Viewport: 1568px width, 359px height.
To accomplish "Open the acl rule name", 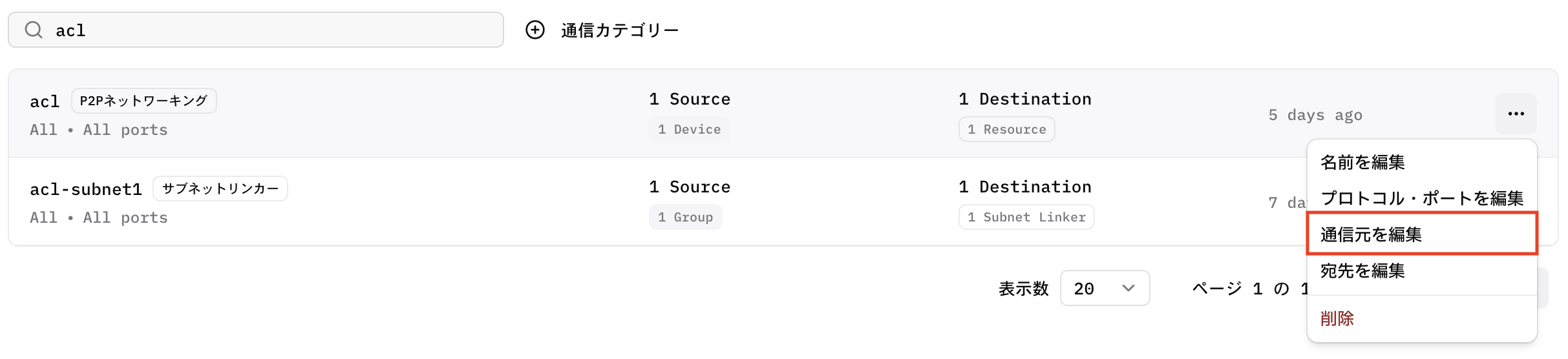I will coord(45,101).
